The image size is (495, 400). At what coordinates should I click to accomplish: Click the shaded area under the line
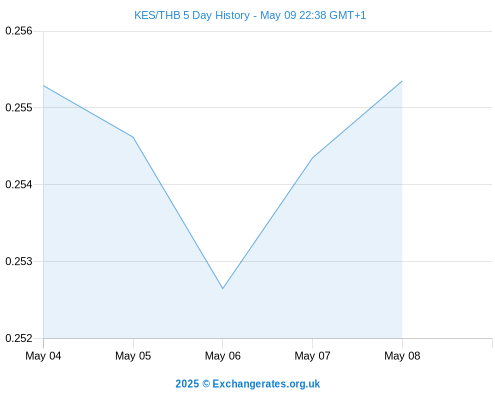[x=133, y=250]
